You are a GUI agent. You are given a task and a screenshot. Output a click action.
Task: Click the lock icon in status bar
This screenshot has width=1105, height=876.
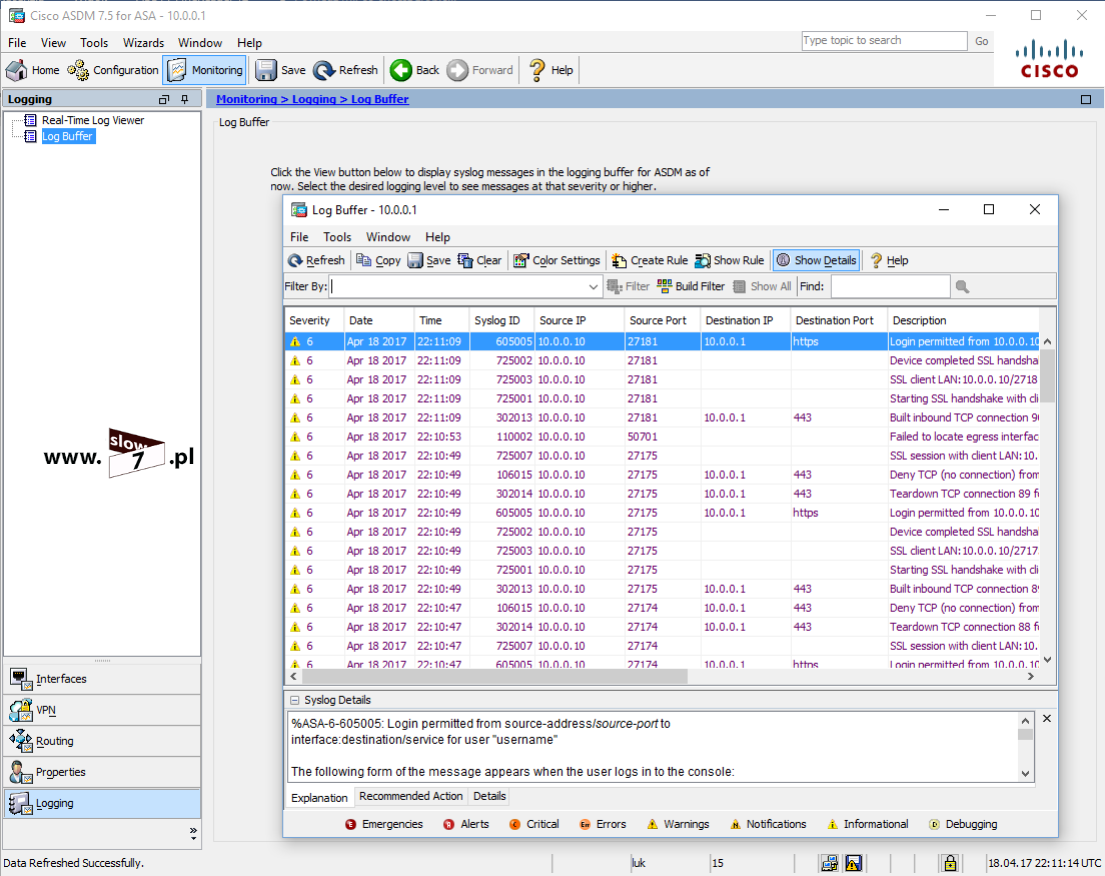tap(950, 863)
